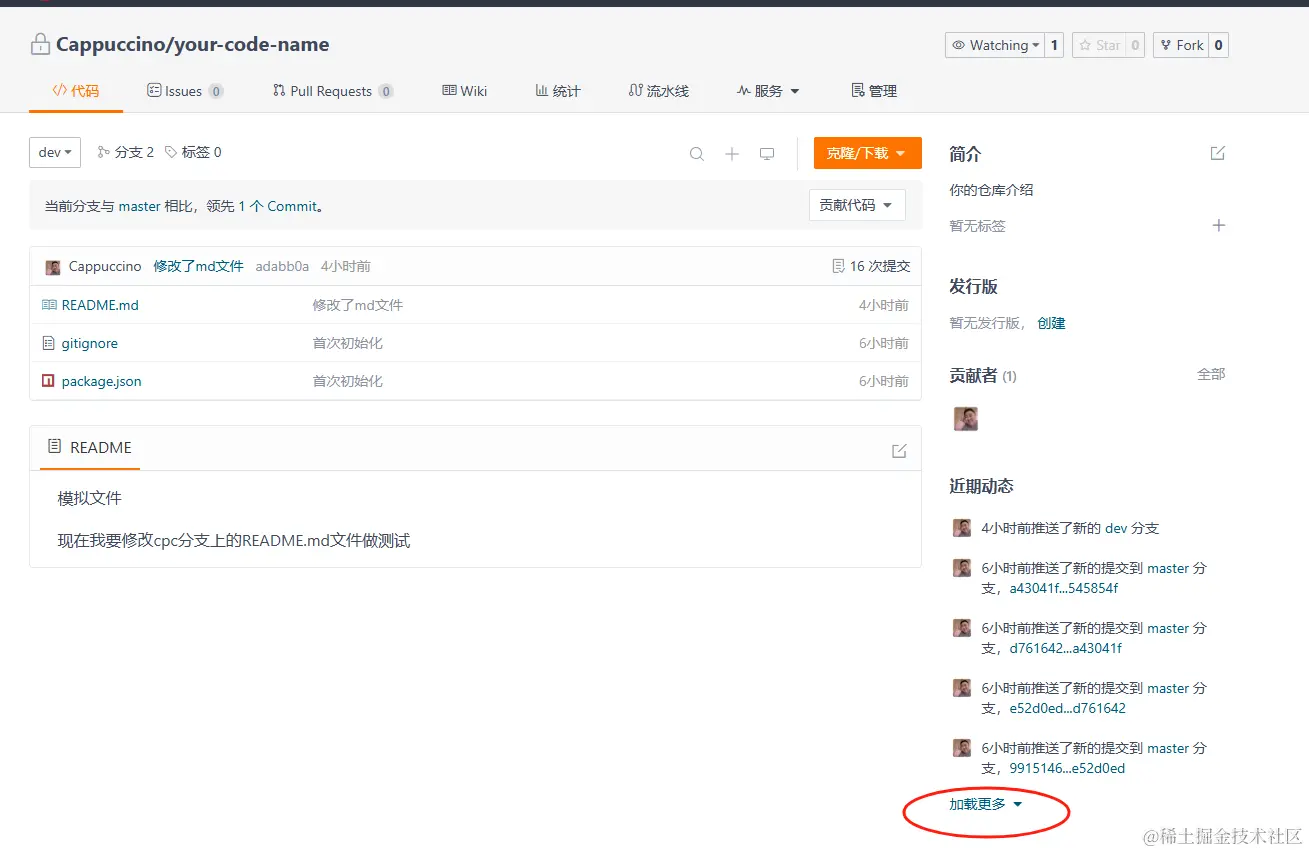Click the avatar beside the 9915146...e52d0ed activity
Image resolution: width=1309 pixels, height=853 pixels.
point(962,748)
